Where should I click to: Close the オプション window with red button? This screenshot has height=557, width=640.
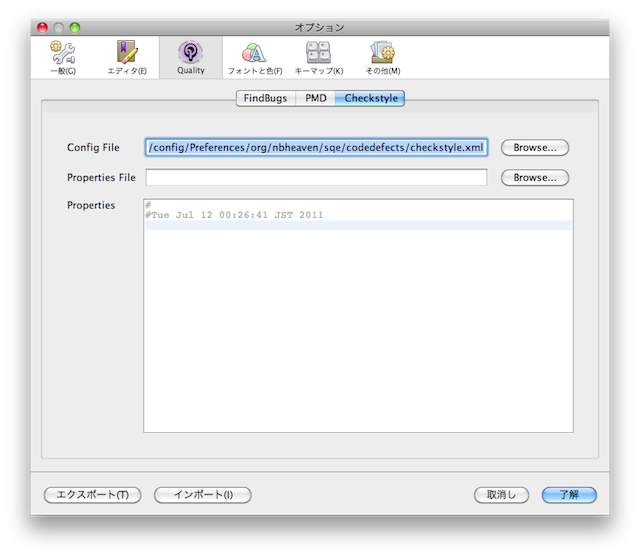click(43, 26)
